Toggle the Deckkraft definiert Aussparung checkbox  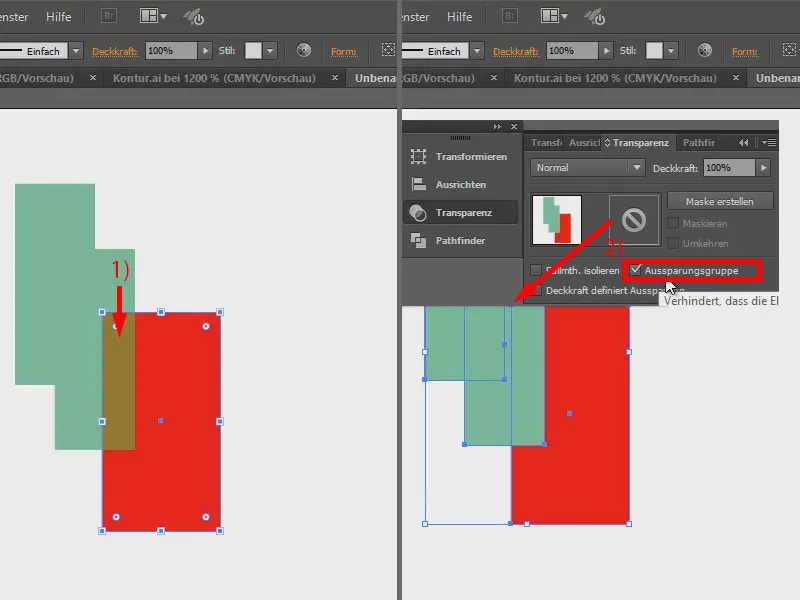click(536, 290)
